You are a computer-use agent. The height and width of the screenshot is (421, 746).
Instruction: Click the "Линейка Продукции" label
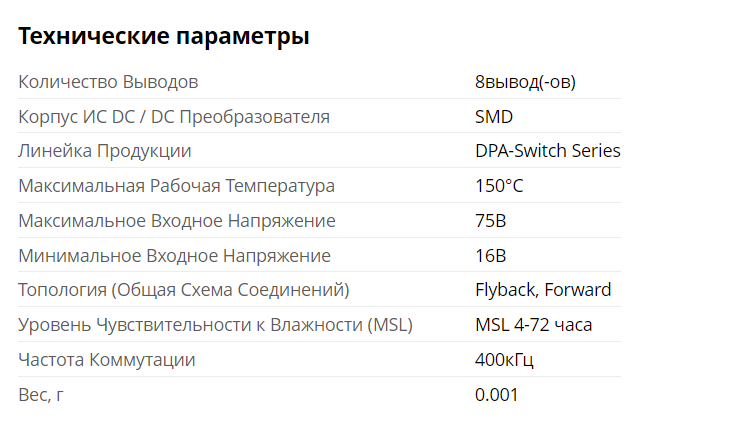pyautogui.click(x=105, y=151)
